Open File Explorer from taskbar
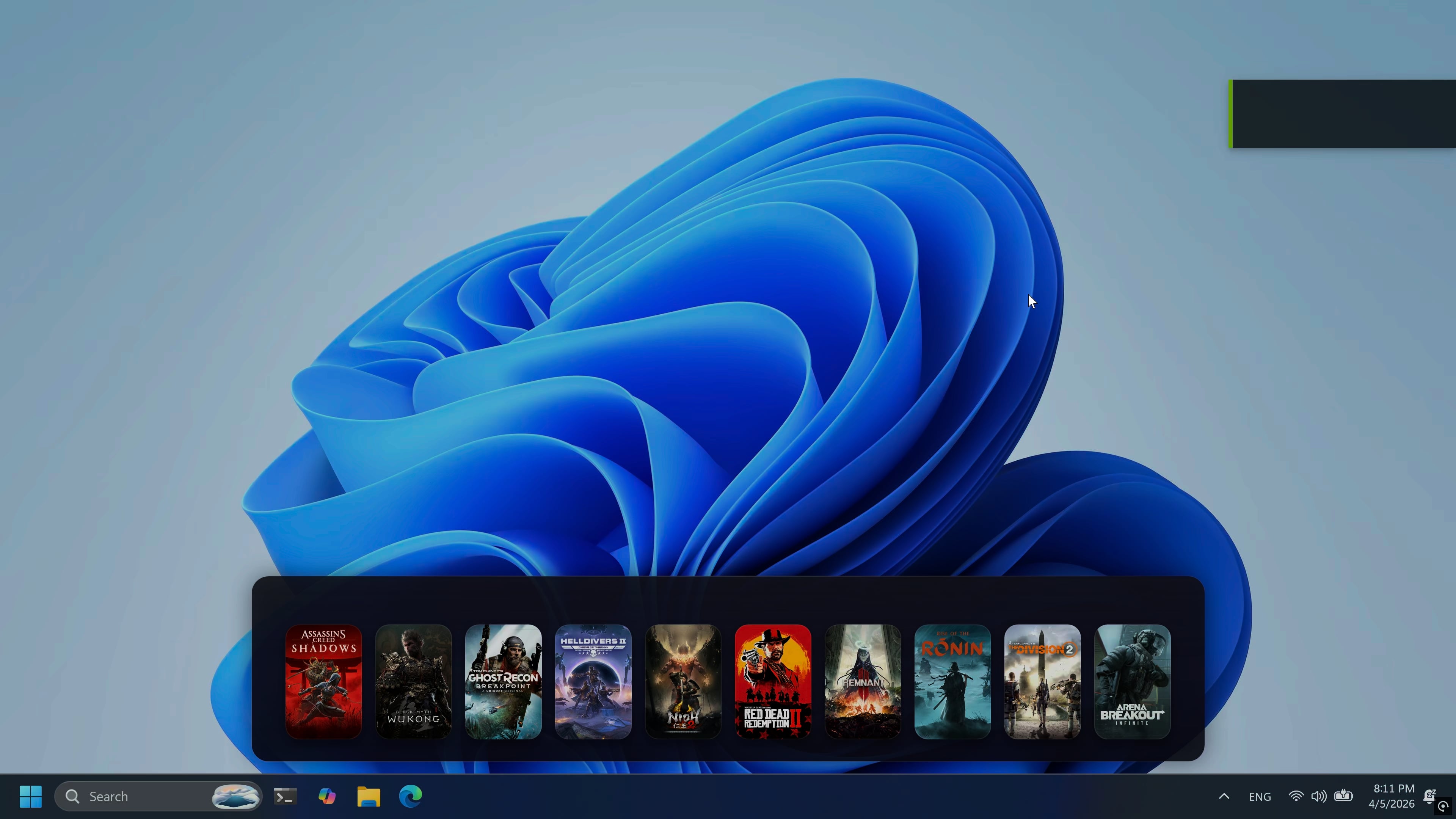Viewport: 1456px width, 819px height. [x=369, y=796]
